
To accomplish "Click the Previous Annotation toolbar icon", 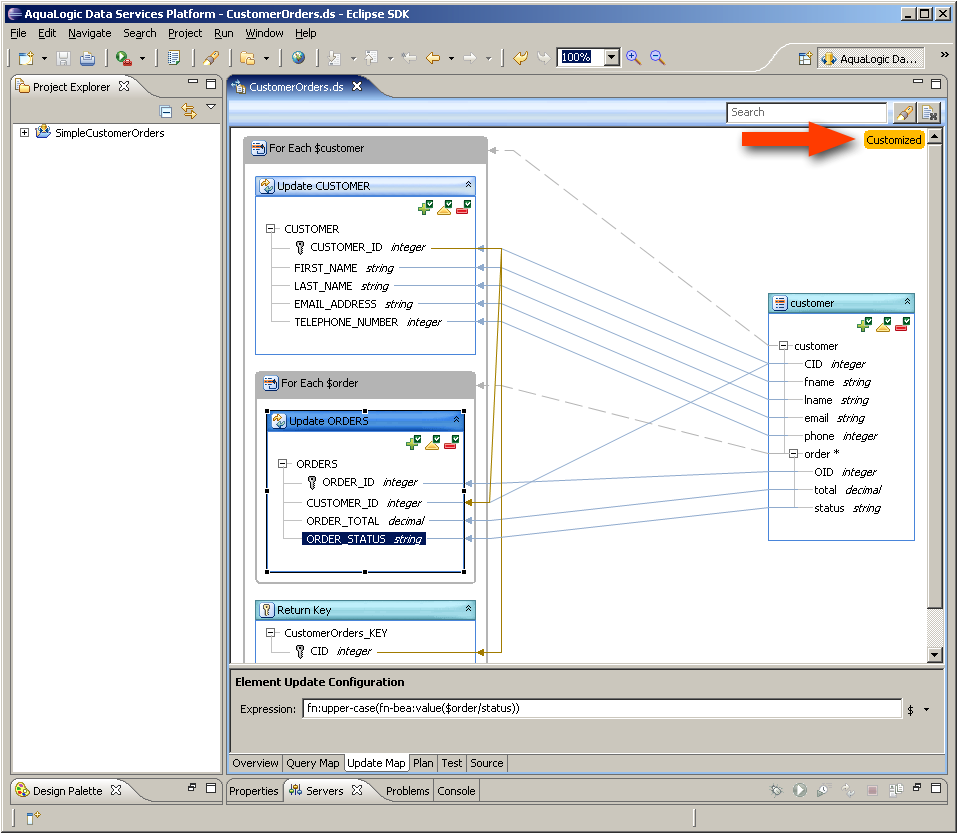I will [x=371, y=58].
